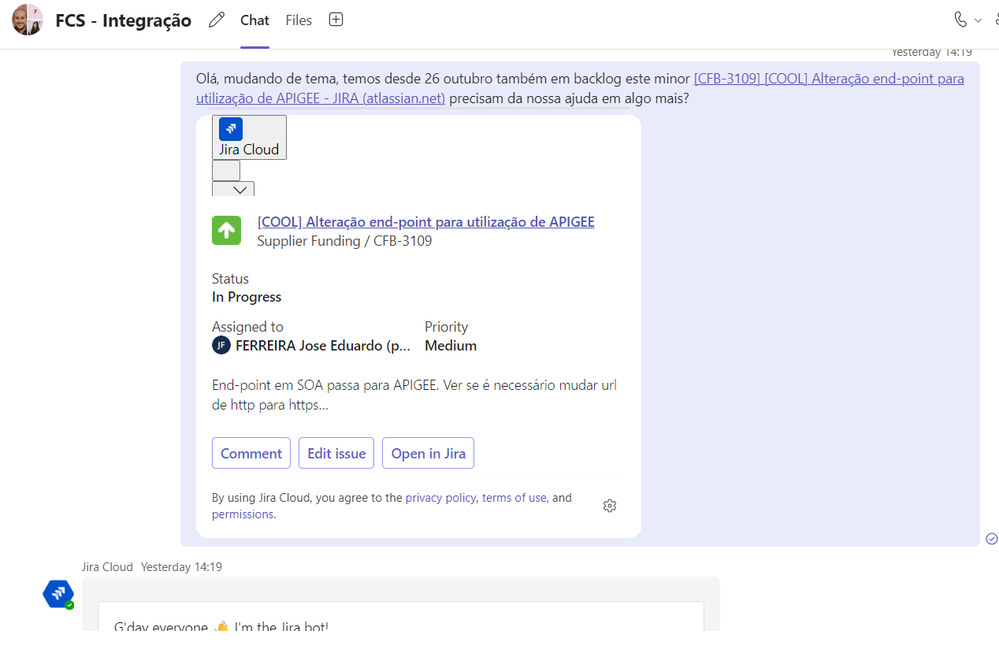Click the Medium priority value
Image resolution: width=999 pixels, height=649 pixels.
450,345
